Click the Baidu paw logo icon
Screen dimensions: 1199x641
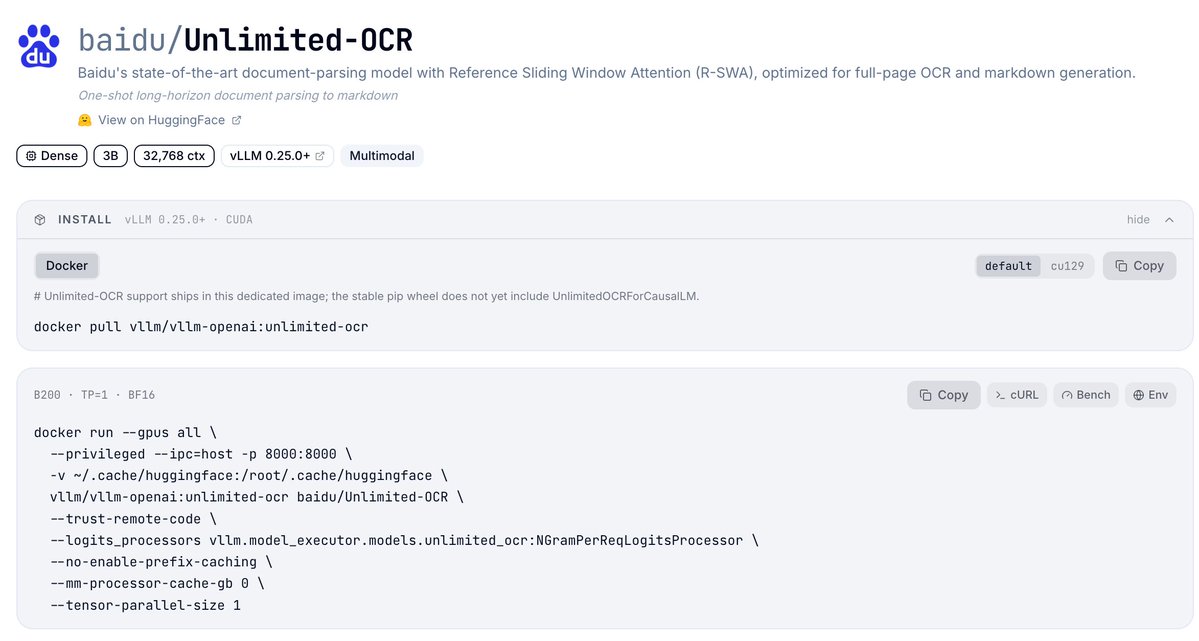[x=39, y=46]
